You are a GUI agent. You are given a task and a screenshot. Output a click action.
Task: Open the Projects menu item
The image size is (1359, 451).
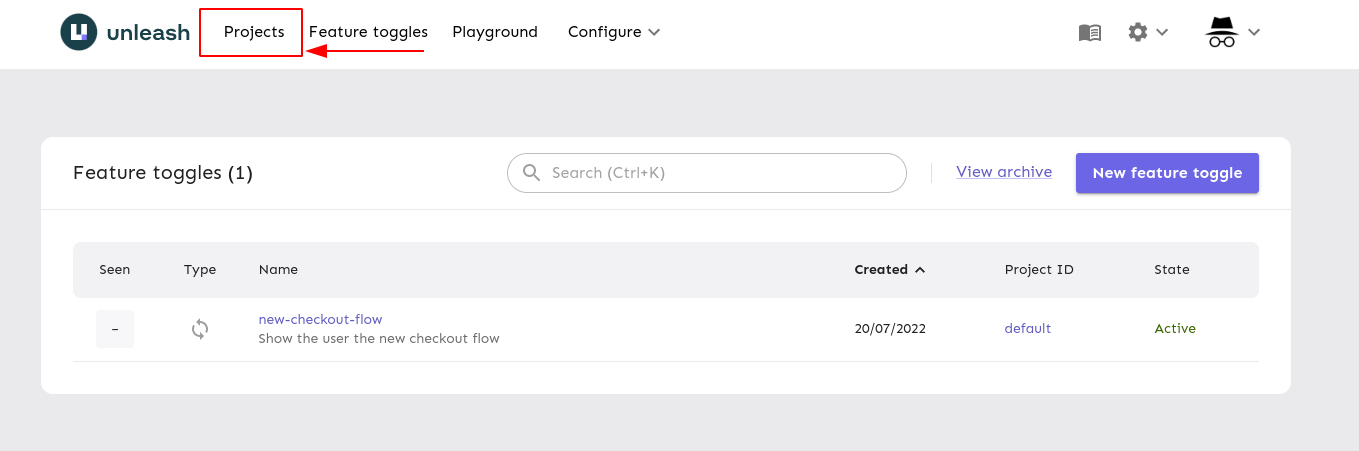click(254, 32)
